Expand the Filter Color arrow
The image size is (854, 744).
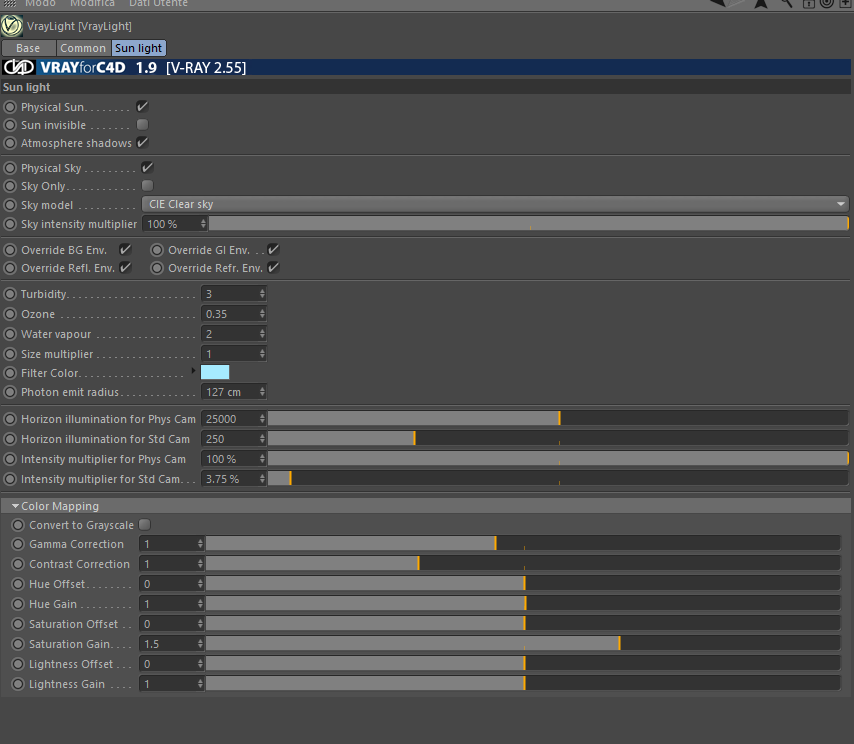(193, 370)
